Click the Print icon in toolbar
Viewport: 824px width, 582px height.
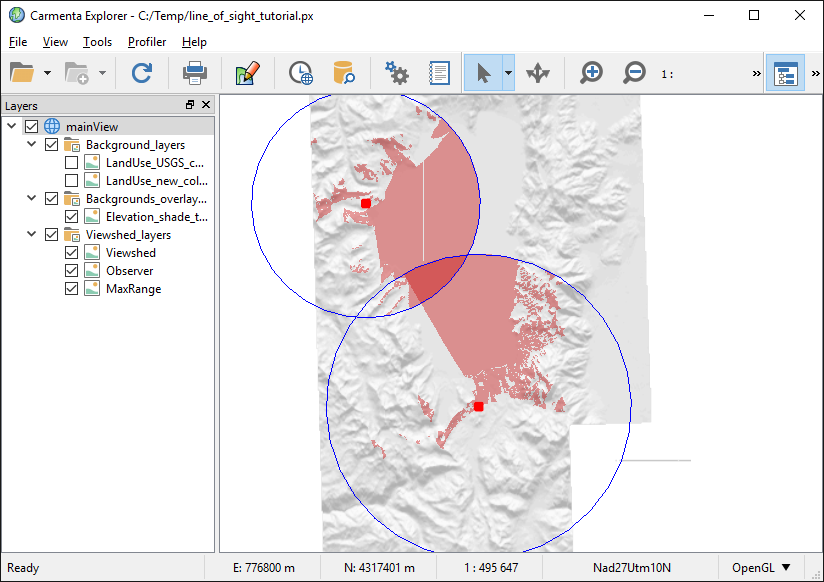point(194,73)
